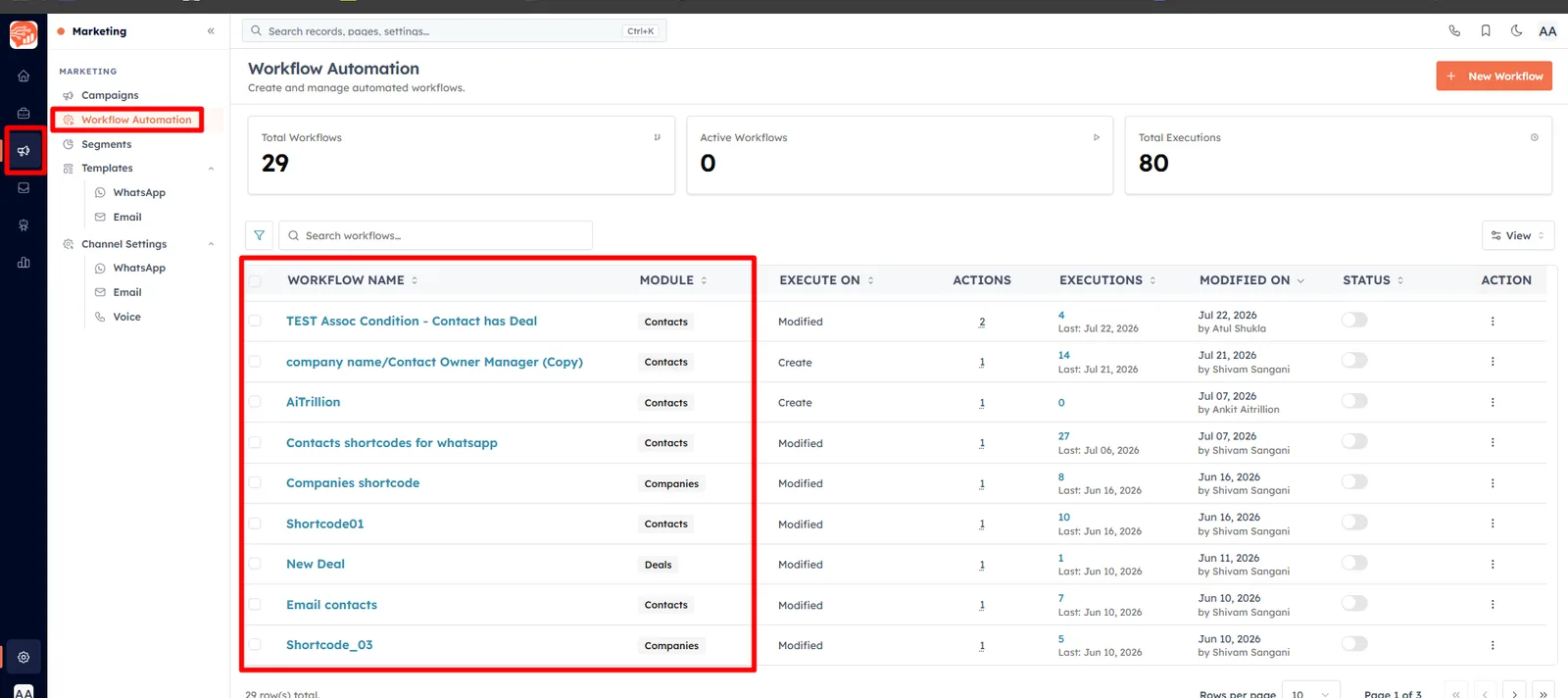Click the filter funnel icon

coord(259,235)
